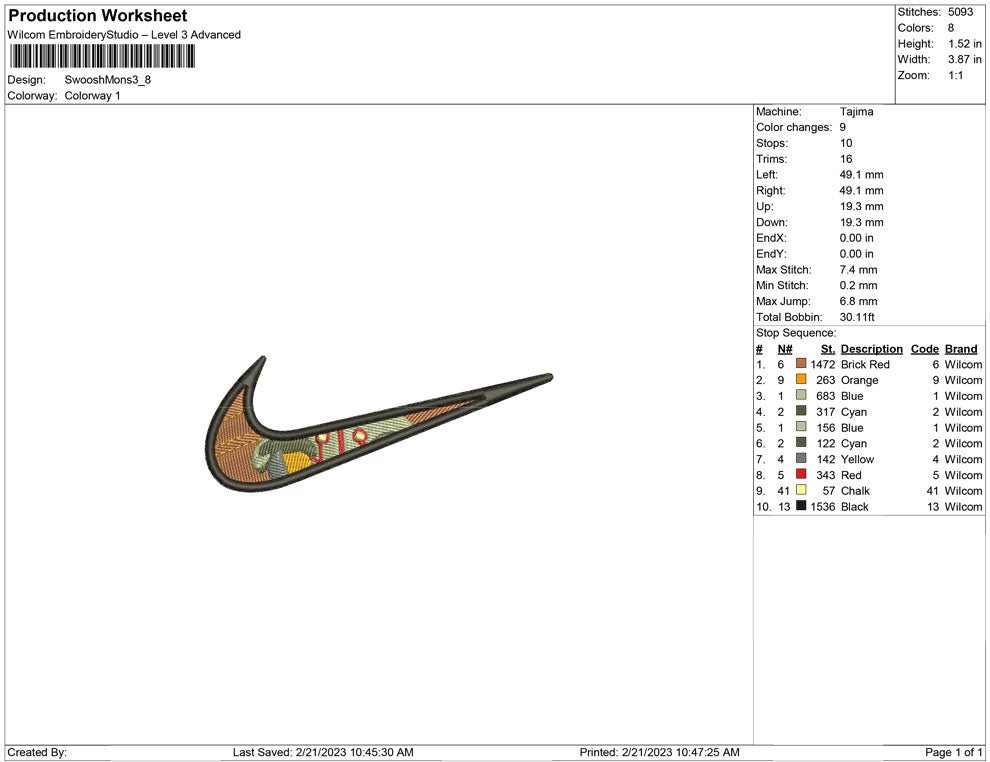This screenshot has width=990, height=762.
Task: Click the Page 1 of 1 footer text
Action: click(953, 752)
